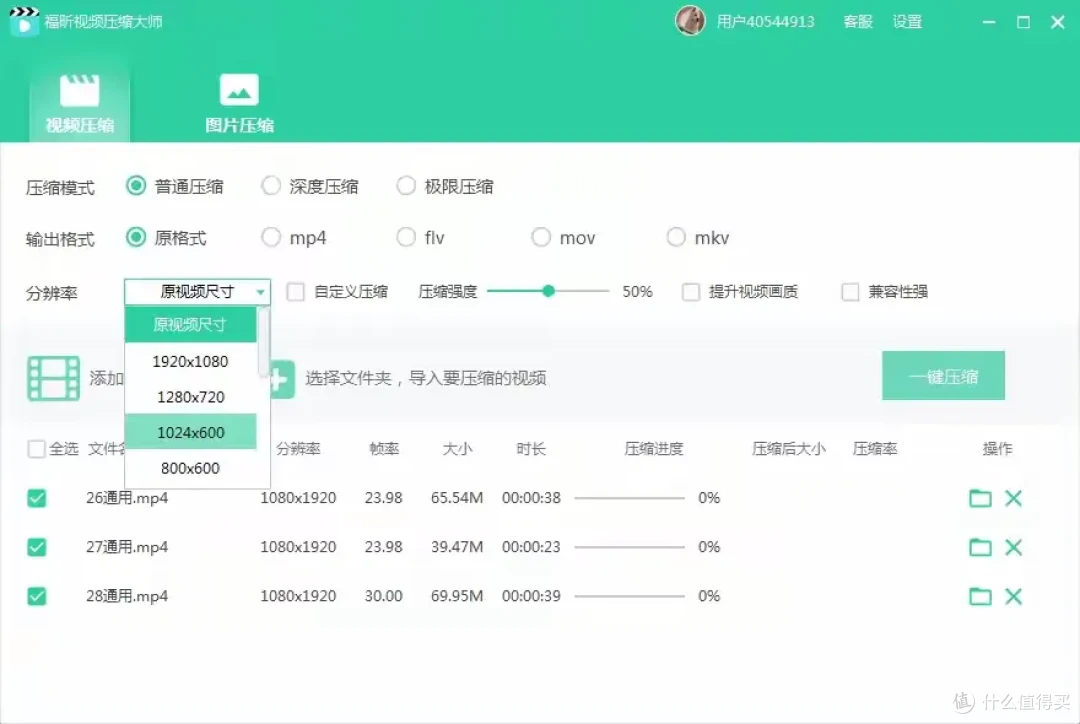Click the green plus folder import icon
Image resolution: width=1080 pixels, height=724 pixels.
click(282, 379)
